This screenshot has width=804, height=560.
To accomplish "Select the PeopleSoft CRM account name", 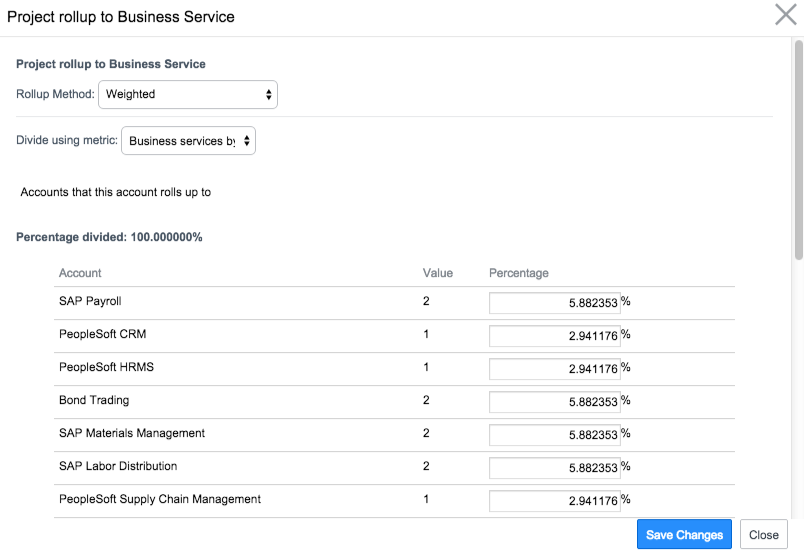I will (103, 334).
